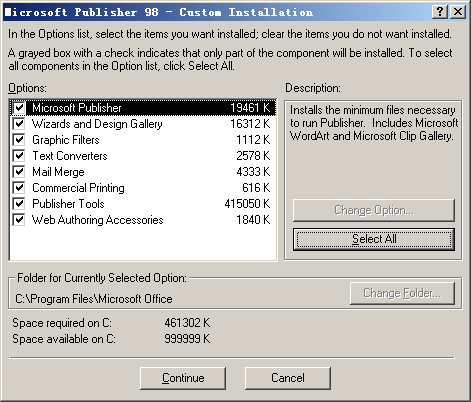Click the Change Folder button
This screenshot has width=471, height=402.
coord(402,293)
